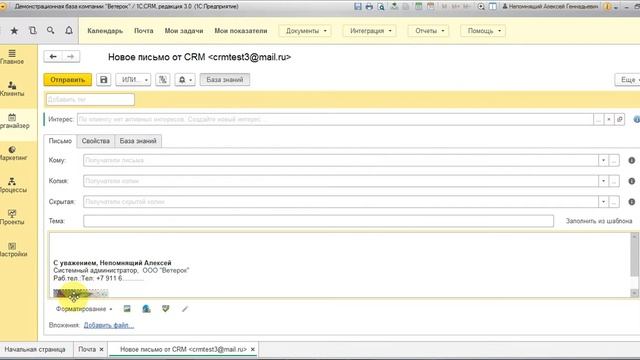
Task: Click the Копия recipients field
Action: [341, 181]
